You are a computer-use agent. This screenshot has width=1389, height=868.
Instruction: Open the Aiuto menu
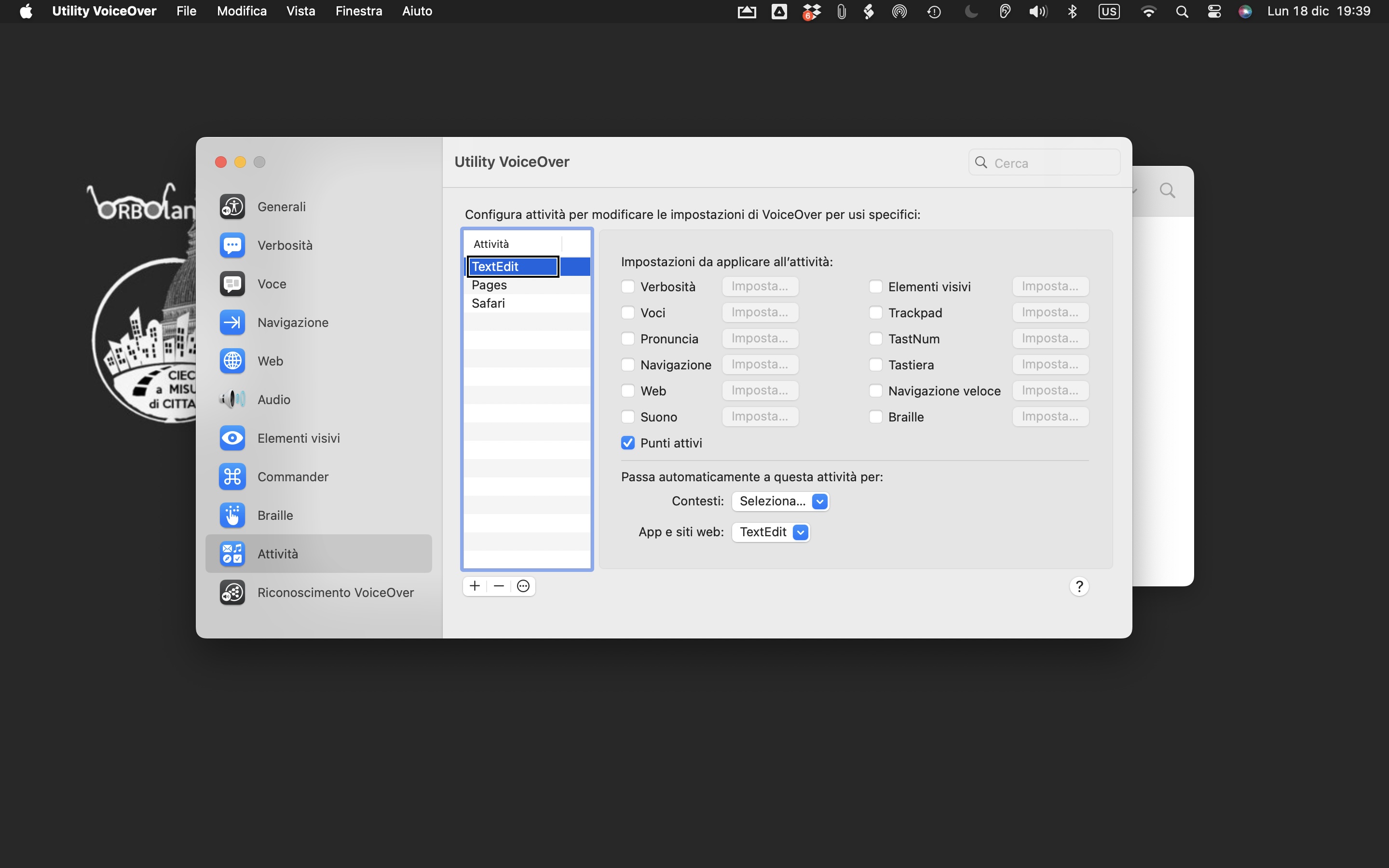[x=417, y=12]
